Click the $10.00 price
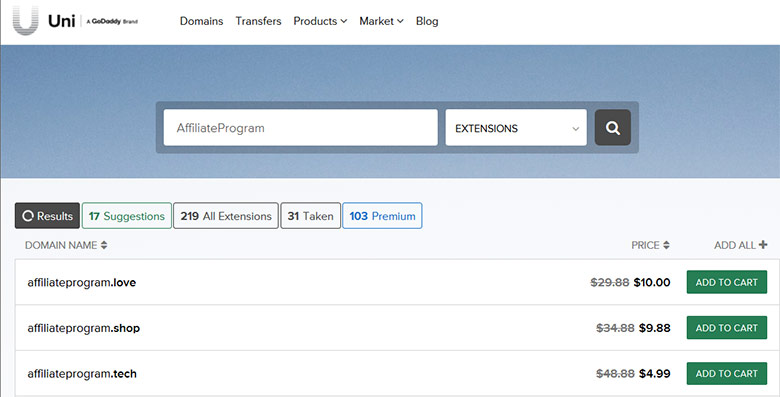 [652, 283]
